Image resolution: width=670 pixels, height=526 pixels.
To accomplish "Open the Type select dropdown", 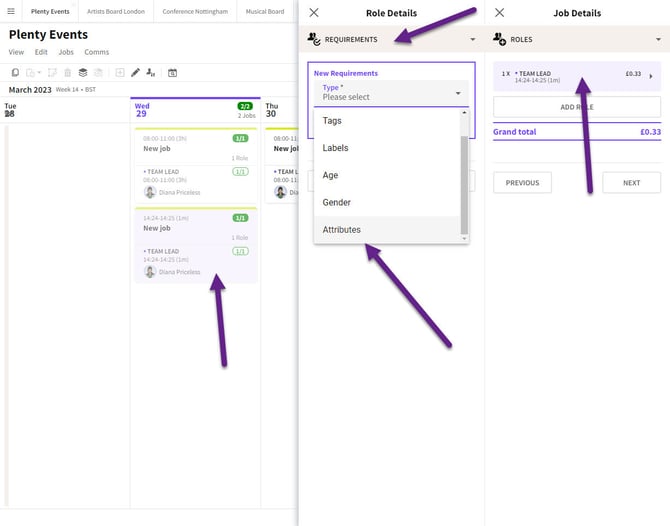I will (390, 93).
